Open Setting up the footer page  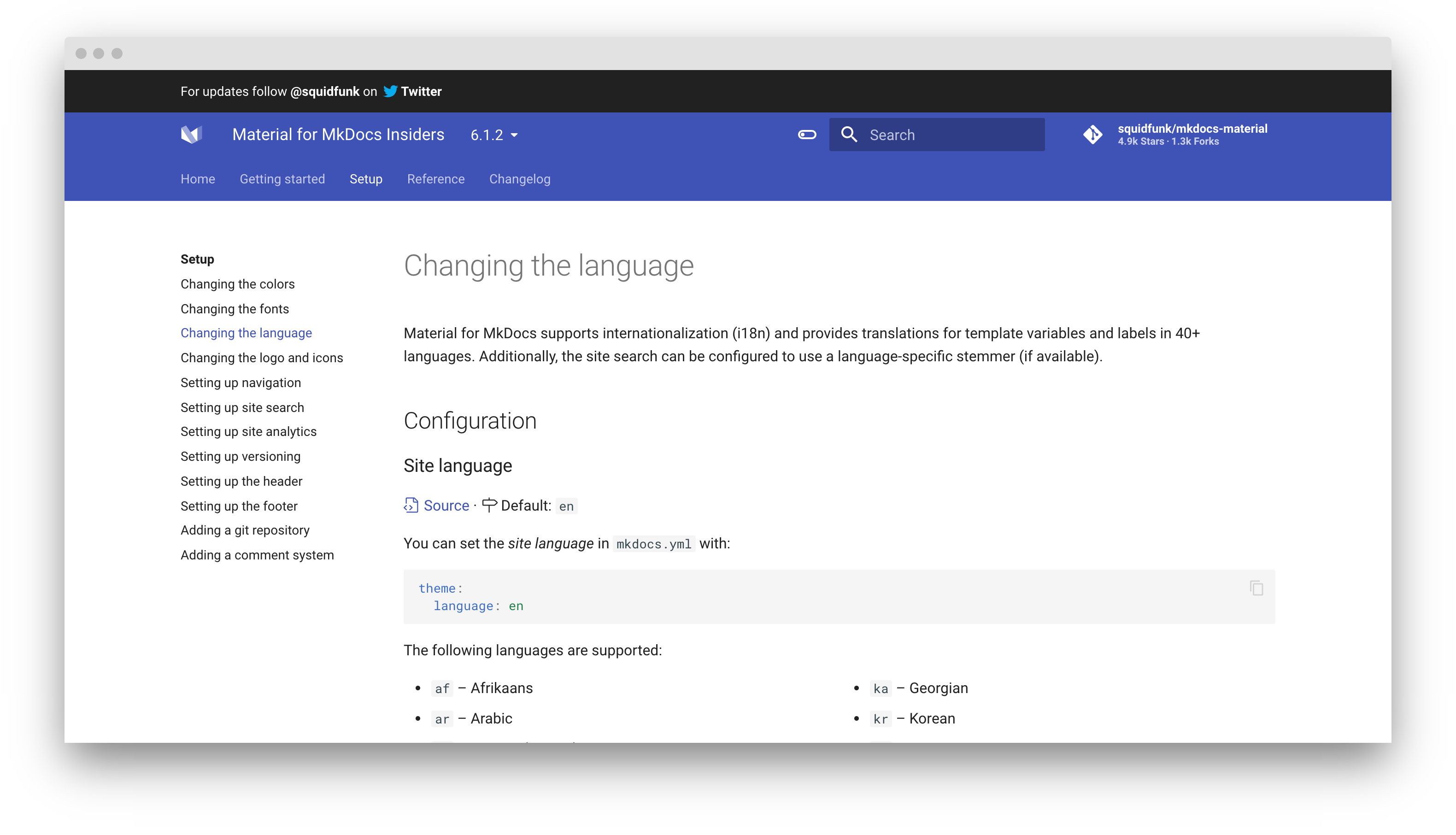point(239,506)
